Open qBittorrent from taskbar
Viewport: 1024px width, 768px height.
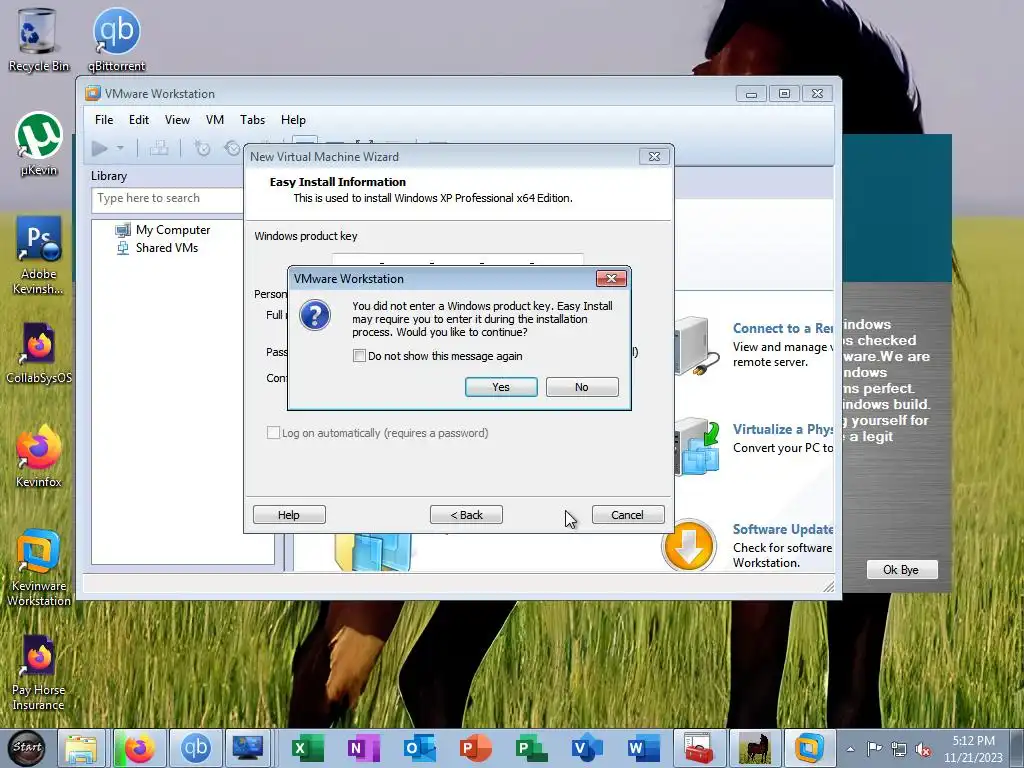195,748
